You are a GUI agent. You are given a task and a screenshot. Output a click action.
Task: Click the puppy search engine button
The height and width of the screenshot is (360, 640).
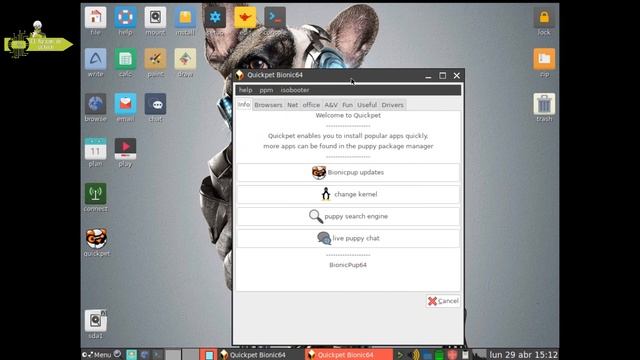pos(348,216)
